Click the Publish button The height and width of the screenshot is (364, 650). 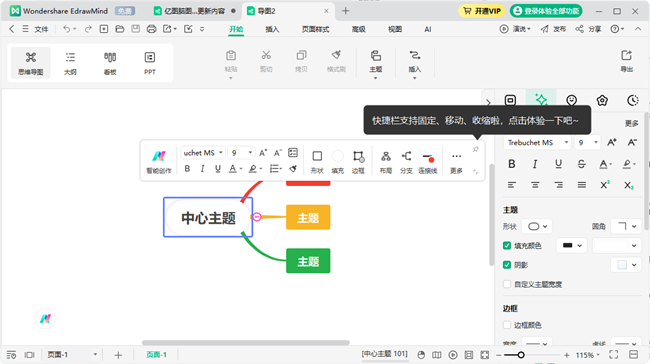[x=553, y=29]
